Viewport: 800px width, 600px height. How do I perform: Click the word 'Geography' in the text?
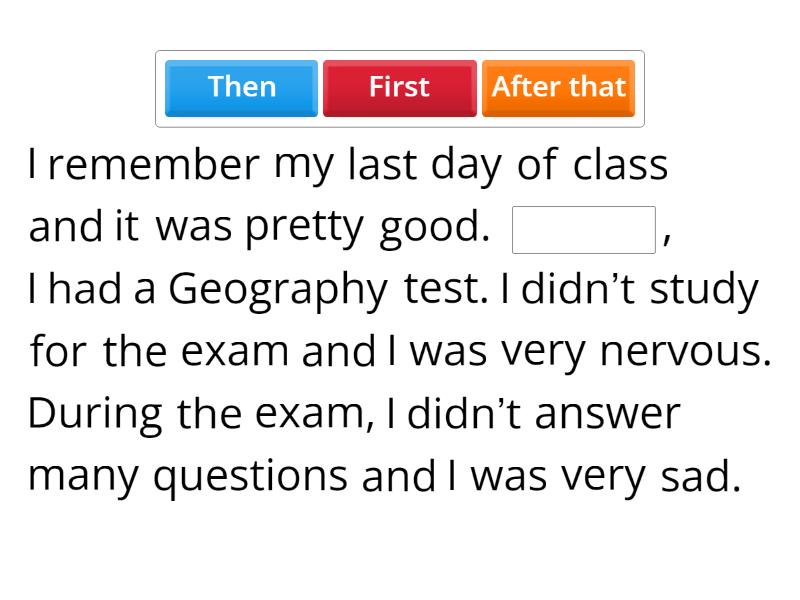click(278, 291)
